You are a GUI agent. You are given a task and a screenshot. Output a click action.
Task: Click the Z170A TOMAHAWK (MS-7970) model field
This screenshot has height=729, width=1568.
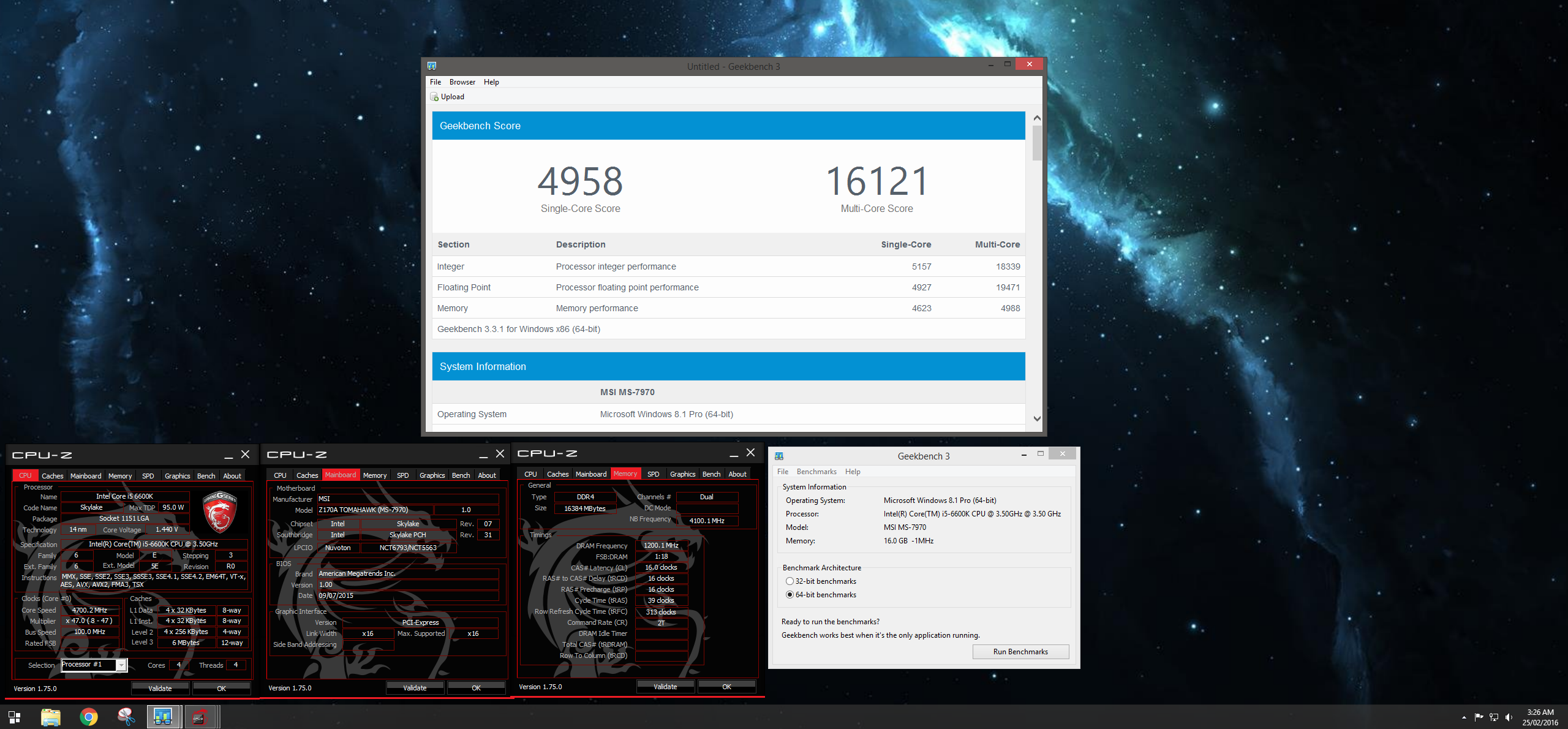tap(375, 510)
